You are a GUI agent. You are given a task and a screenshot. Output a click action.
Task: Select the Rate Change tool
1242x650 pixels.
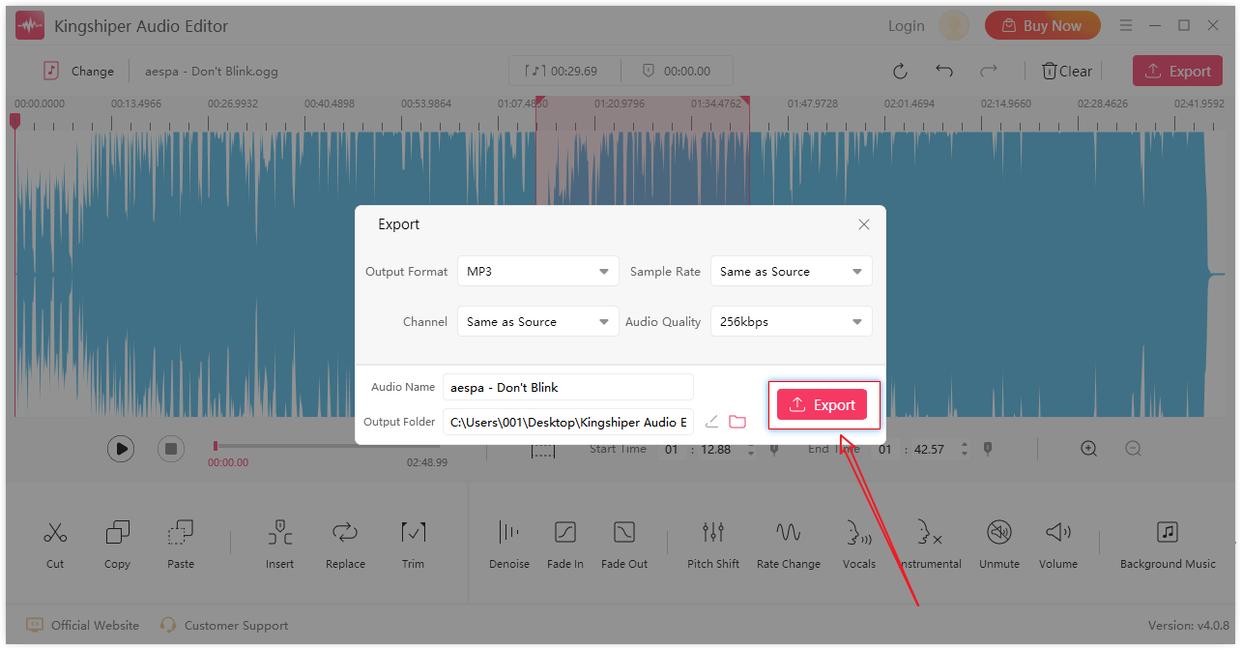tap(788, 534)
